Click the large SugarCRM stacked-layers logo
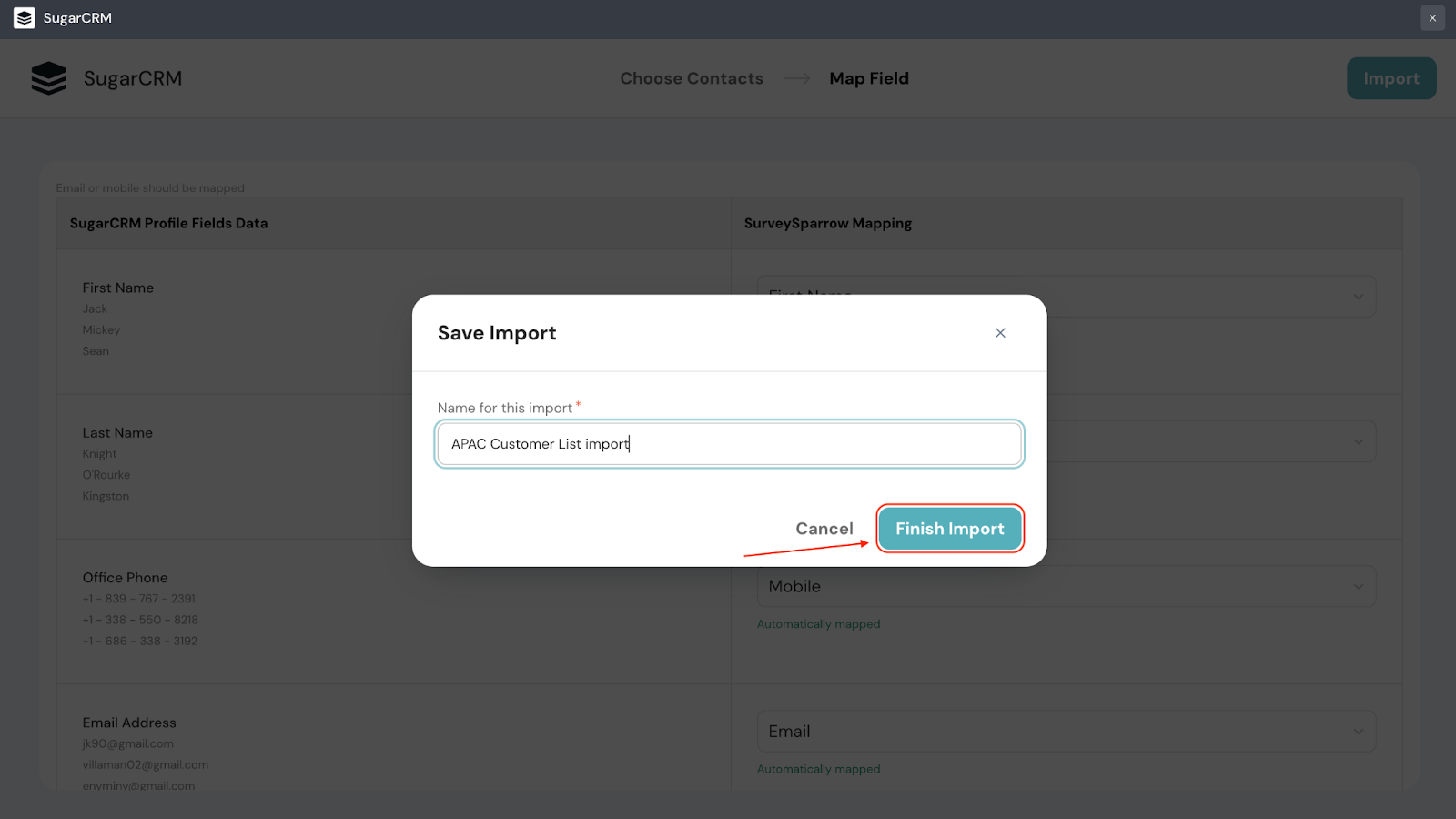Screen dimensions: 1456x819 [49, 78]
